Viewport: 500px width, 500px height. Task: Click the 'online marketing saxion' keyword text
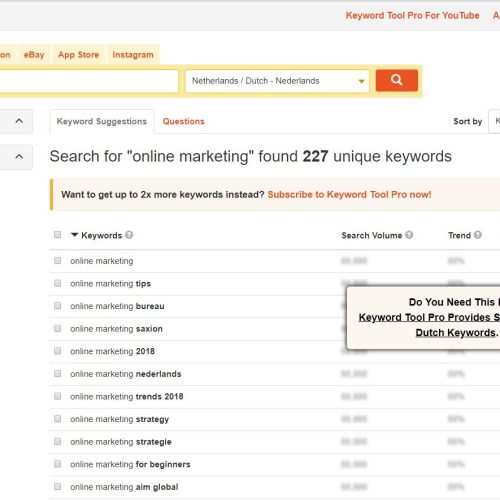tap(116, 329)
